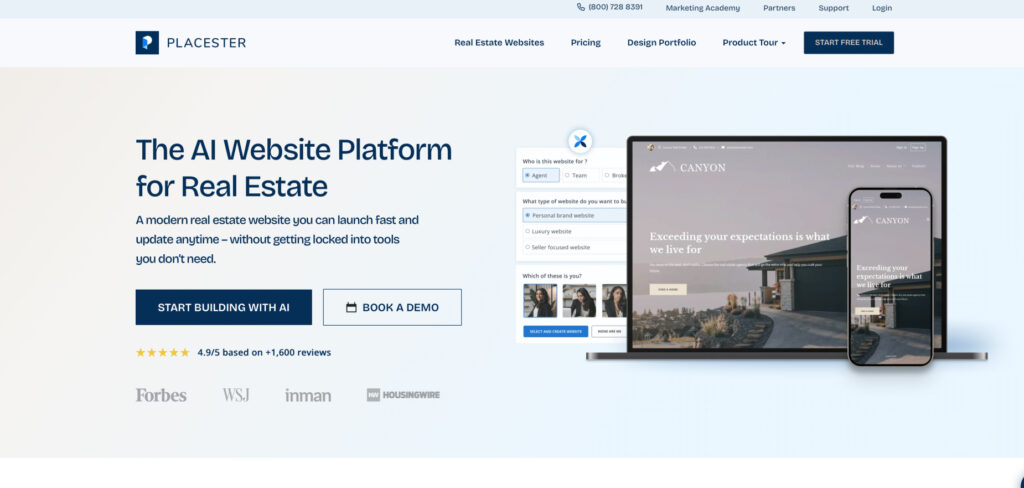Click the phone icon beside (800) 728 8391
1024x488 pixels.
point(581,7)
